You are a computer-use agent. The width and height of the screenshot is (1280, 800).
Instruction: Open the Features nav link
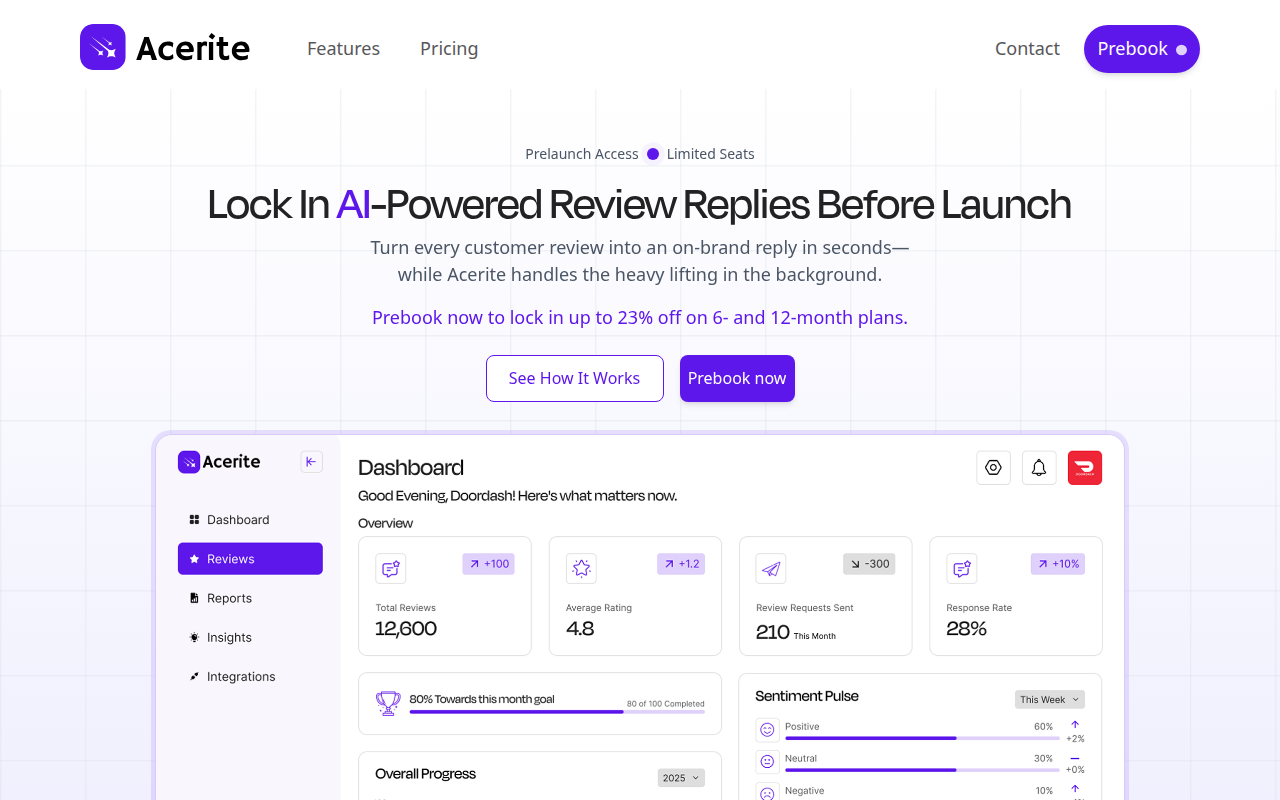pyautogui.click(x=343, y=48)
